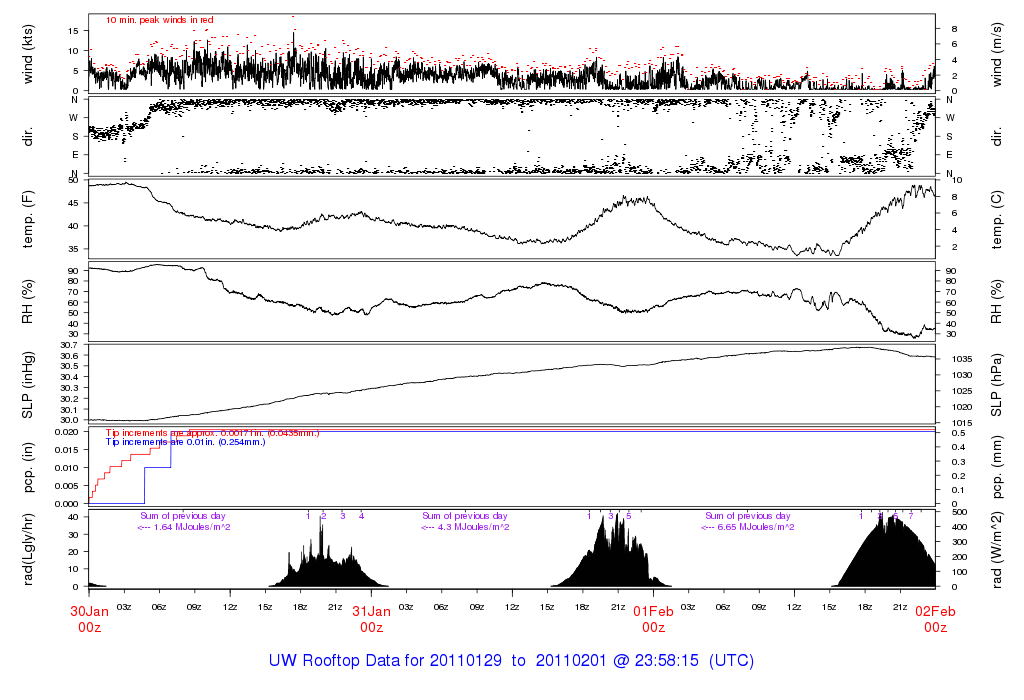Screen dimensions: 1024x700
Task: Click the red '30Jan 00z' date marker
Action: (x=89, y=619)
